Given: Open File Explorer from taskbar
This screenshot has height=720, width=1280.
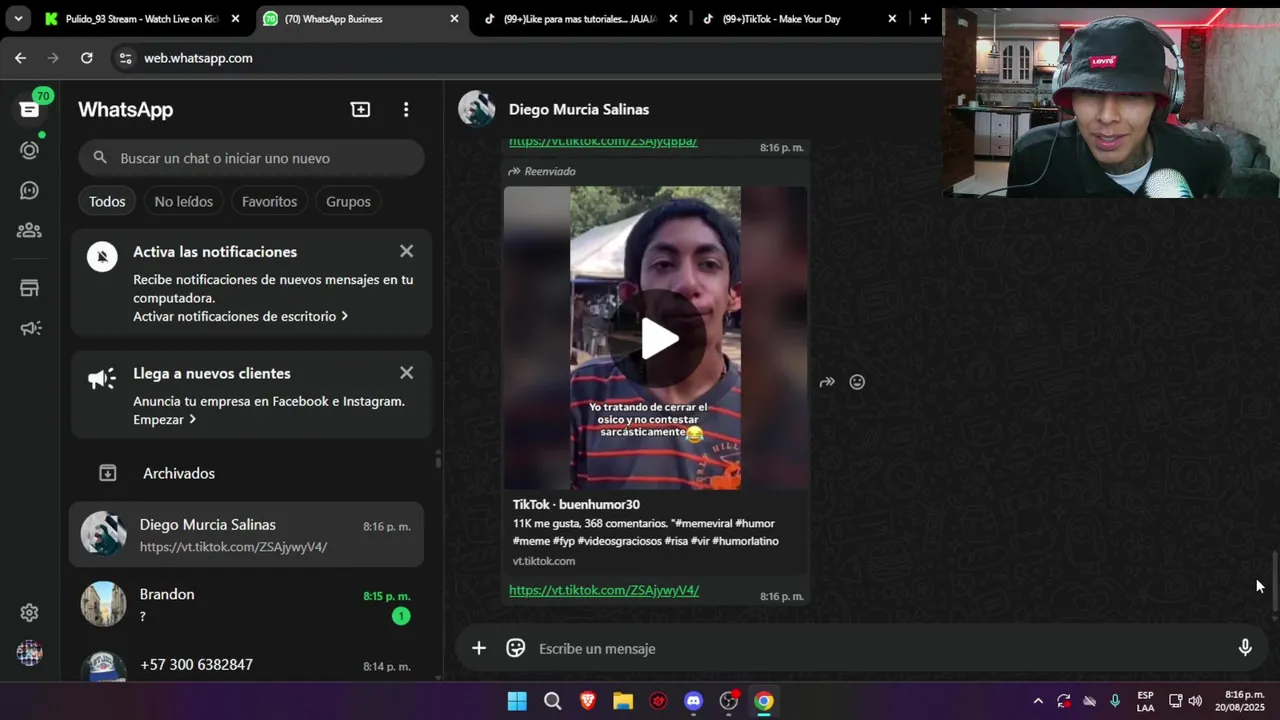Looking at the screenshot, I should [x=623, y=701].
